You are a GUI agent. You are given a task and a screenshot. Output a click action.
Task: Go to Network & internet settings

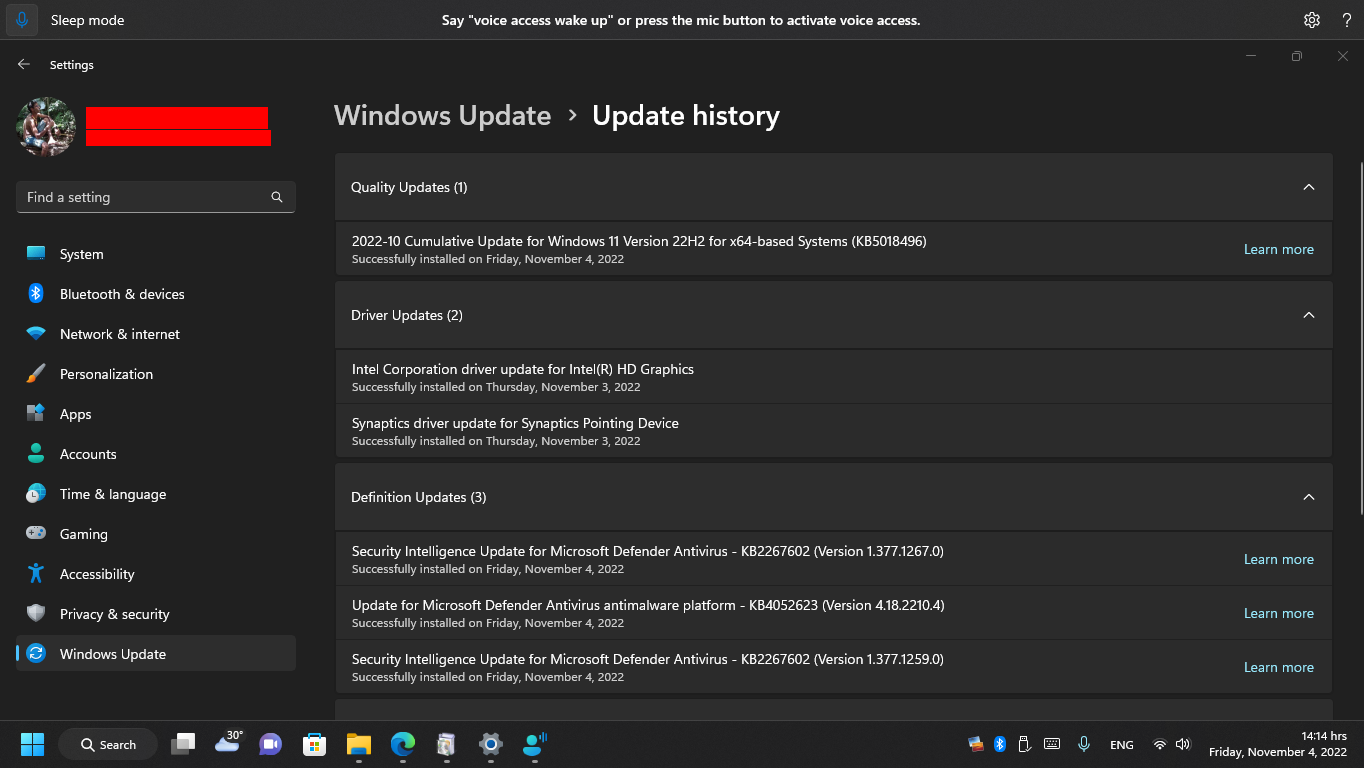156,334
